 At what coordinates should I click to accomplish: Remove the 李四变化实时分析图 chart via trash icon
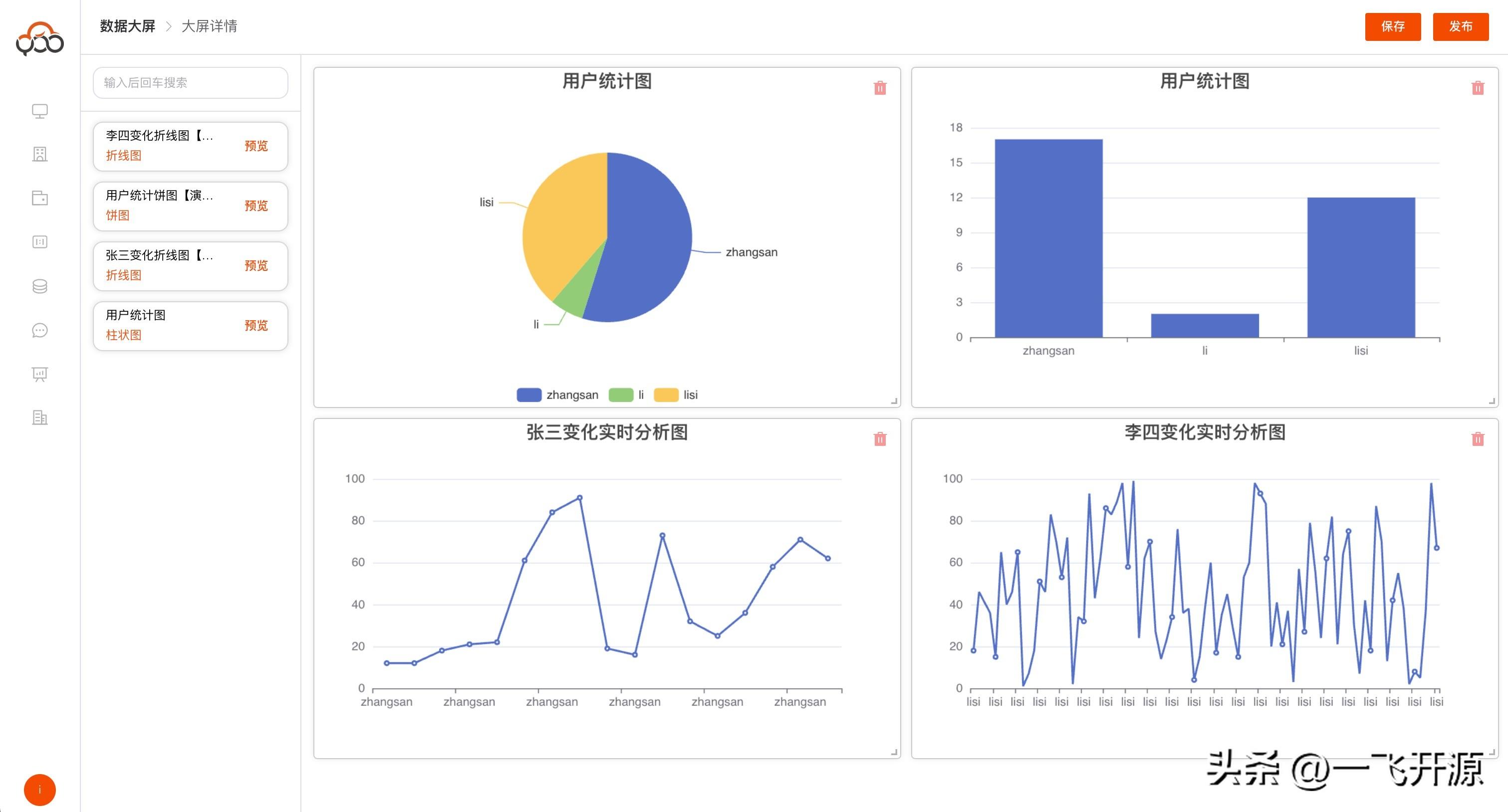point(1478,439)
